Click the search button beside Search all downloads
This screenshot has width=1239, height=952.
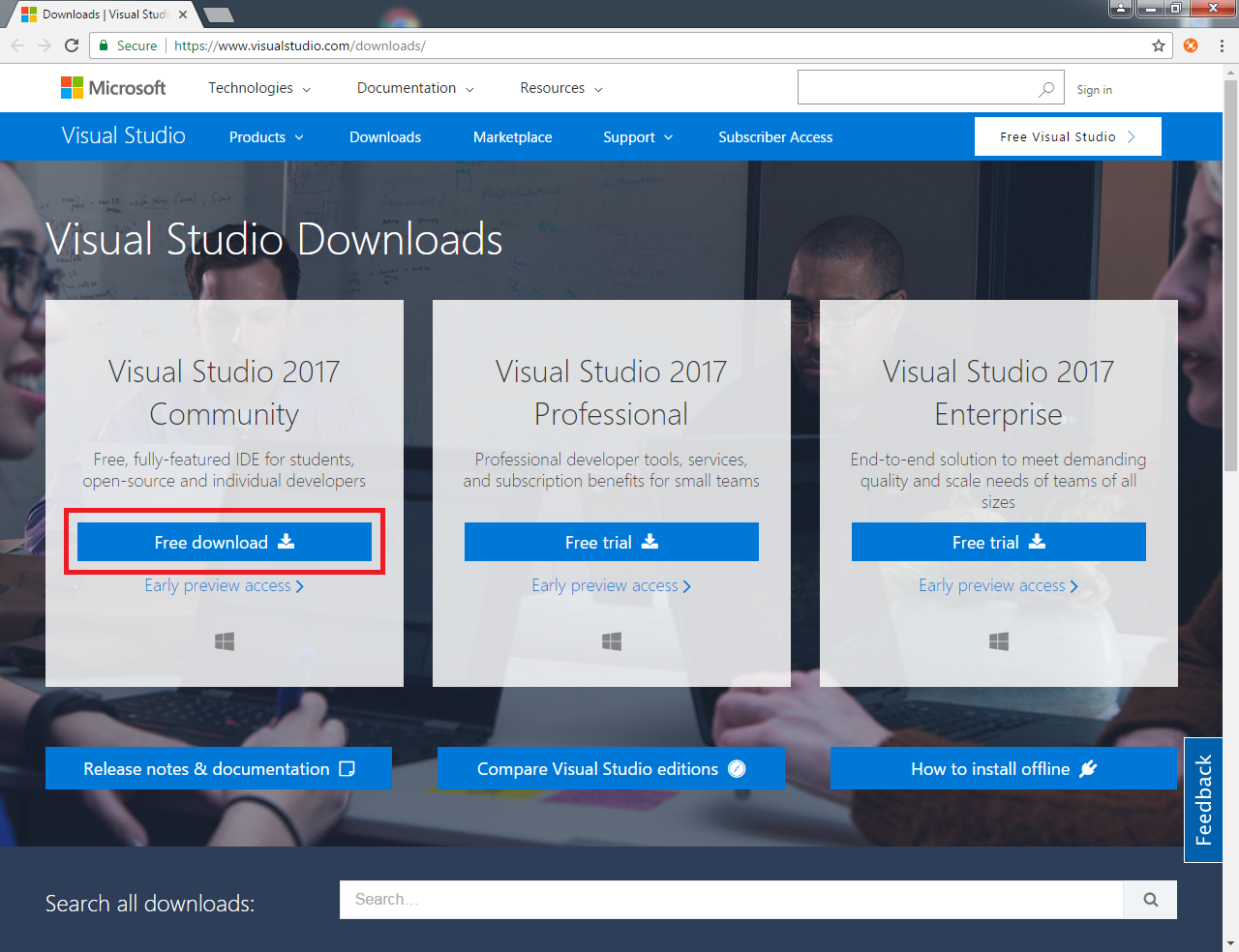pos(1150,900)
